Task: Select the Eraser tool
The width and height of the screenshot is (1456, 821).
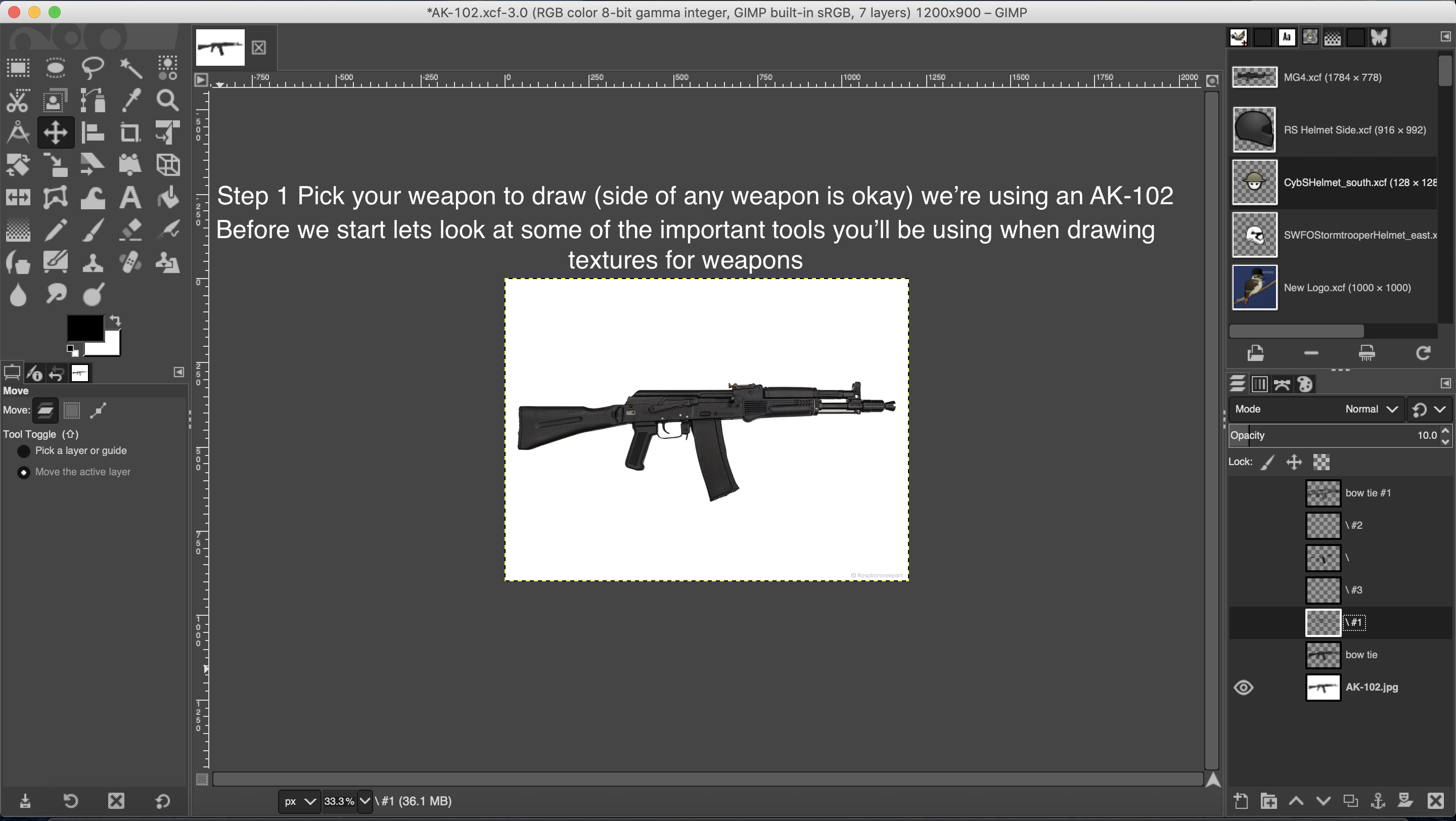Action: pyautogui.click(x=130, y=230)
